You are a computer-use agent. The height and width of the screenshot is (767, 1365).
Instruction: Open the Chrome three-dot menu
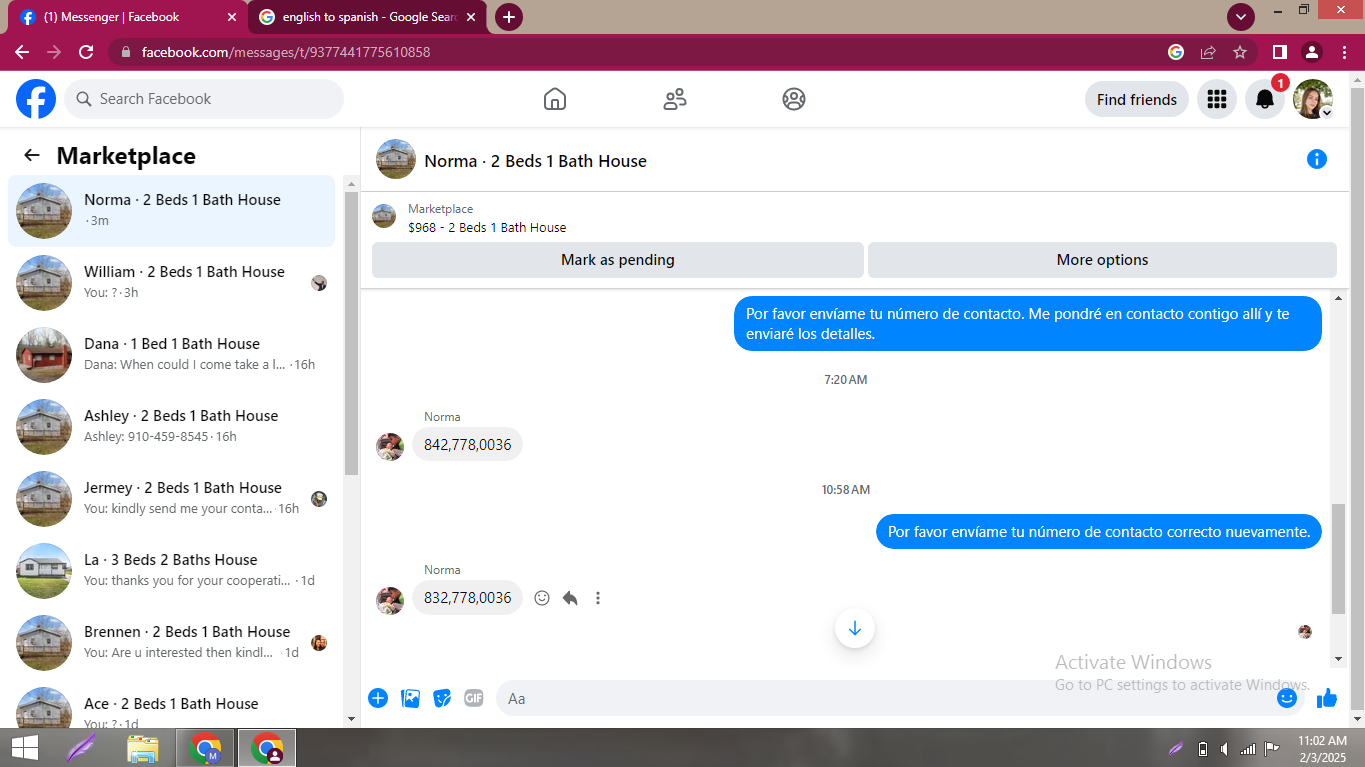pyautogui.click(x=1345, y=52)
